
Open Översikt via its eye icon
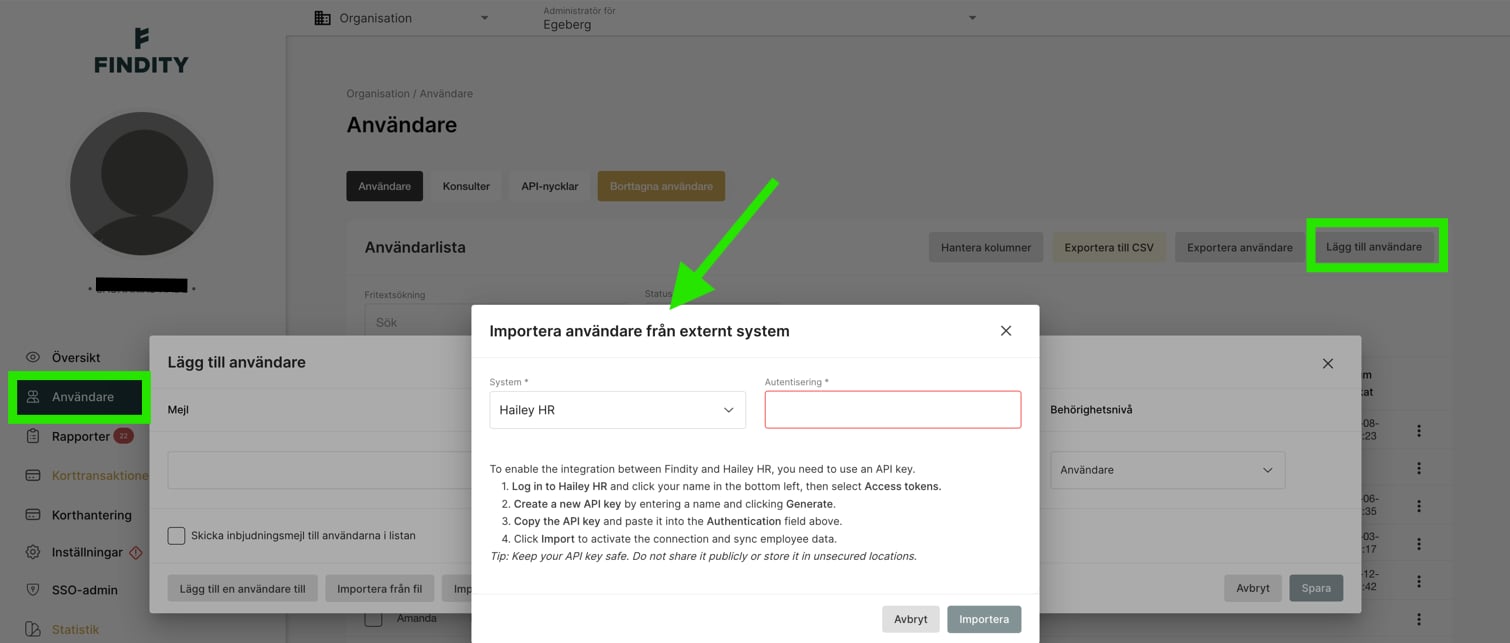[x=33, y=357]
